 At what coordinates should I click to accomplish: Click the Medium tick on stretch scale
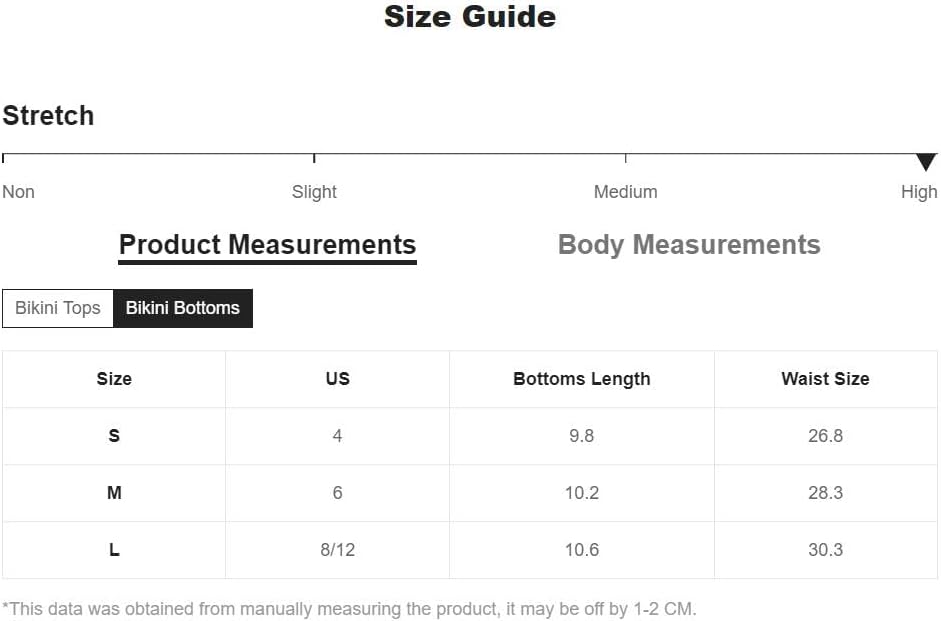click(x=625, y=158)
